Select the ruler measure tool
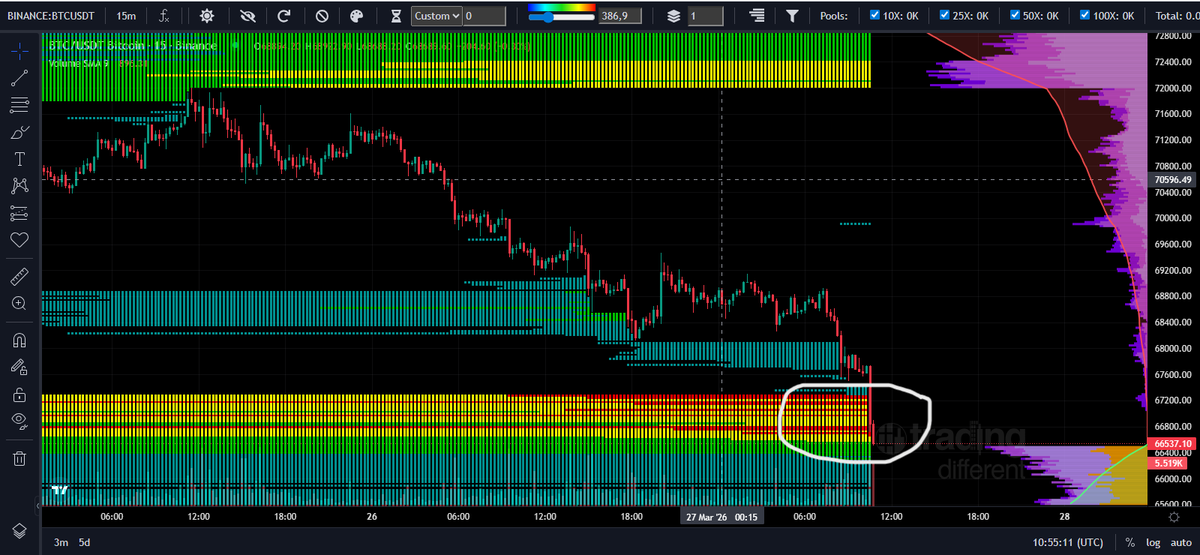The height and width of the screenshot is (555, 1200). [x=19, y=275]
